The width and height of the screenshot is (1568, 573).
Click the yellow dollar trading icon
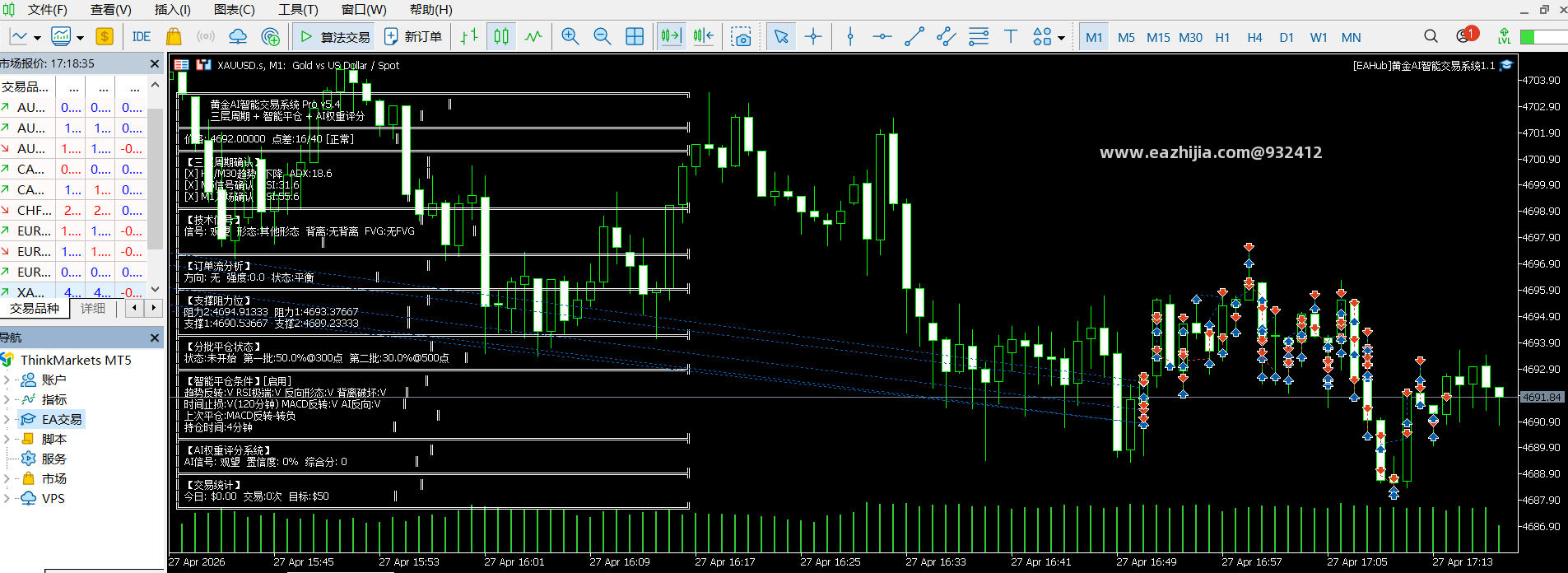click(x=105, y=36)
